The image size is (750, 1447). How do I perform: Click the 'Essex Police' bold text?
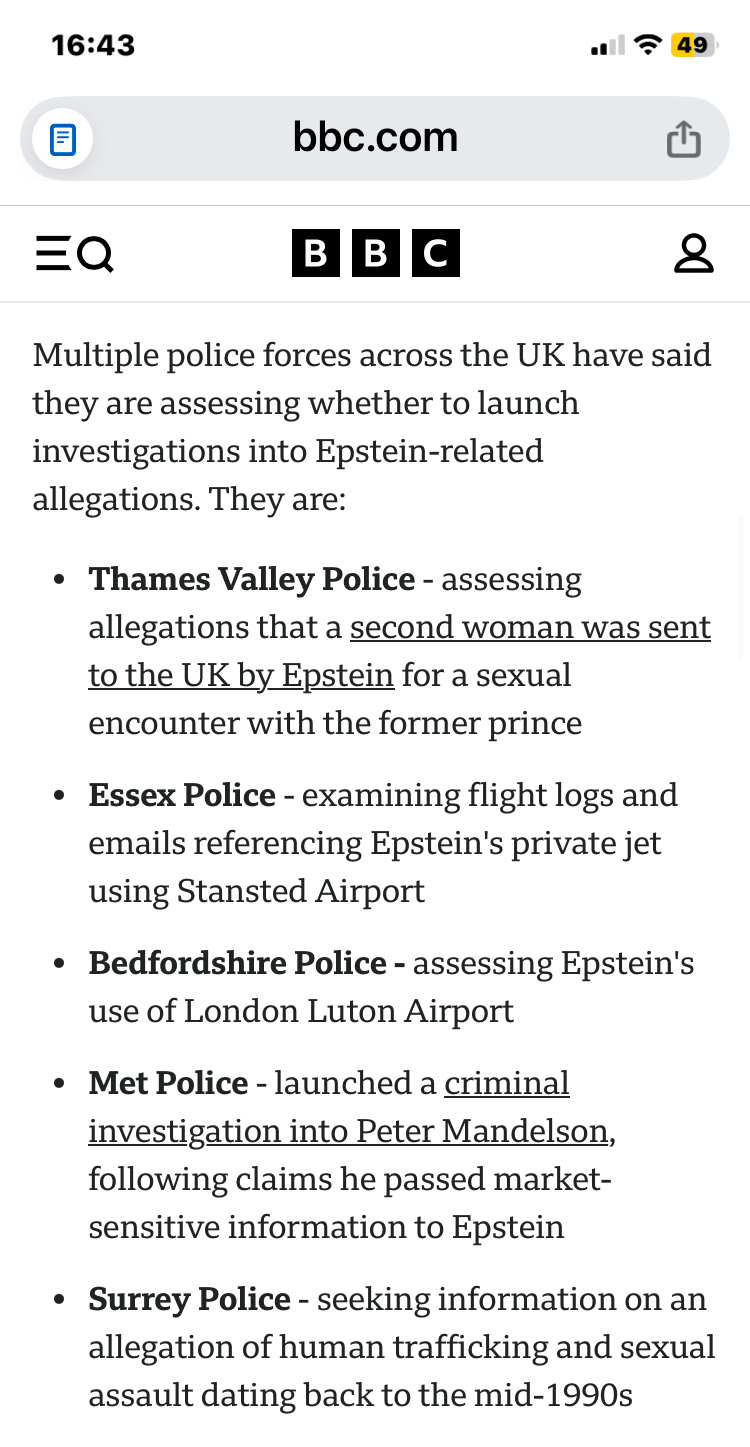click(x=182, y=795)
